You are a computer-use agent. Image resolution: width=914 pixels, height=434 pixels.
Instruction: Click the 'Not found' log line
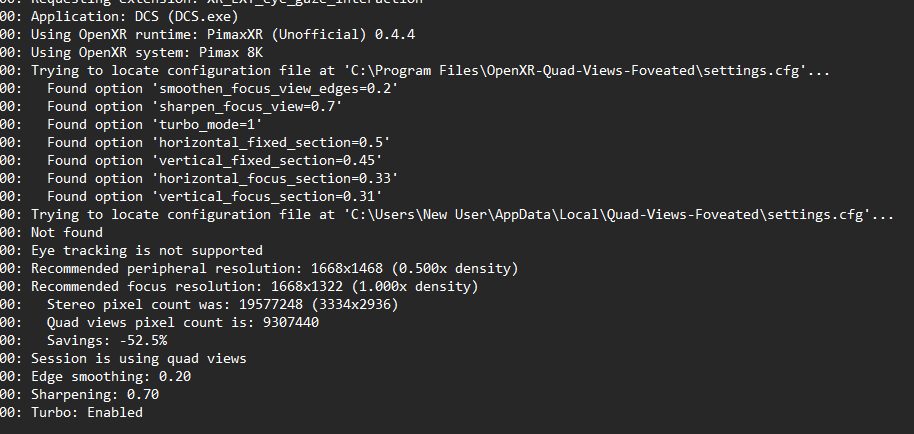(x=68, y=233)
